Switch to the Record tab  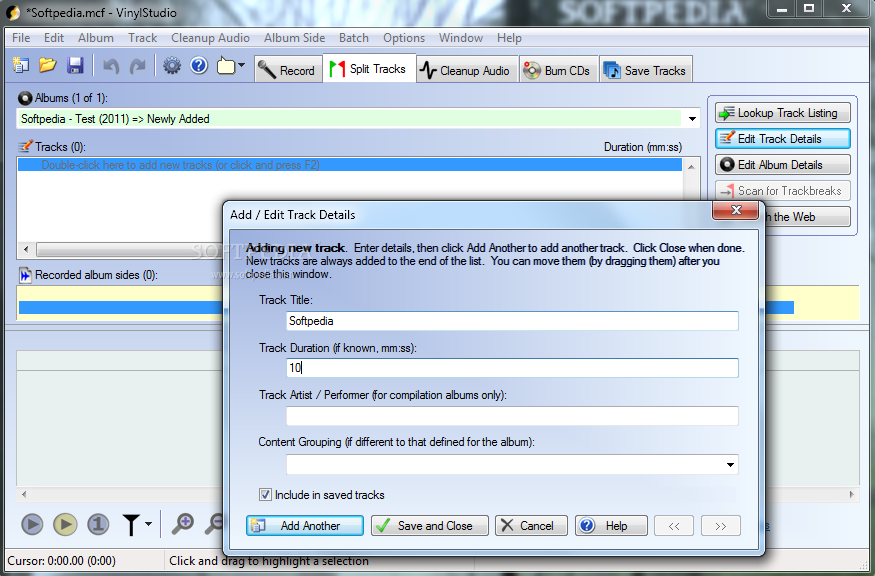click(289, 70)
